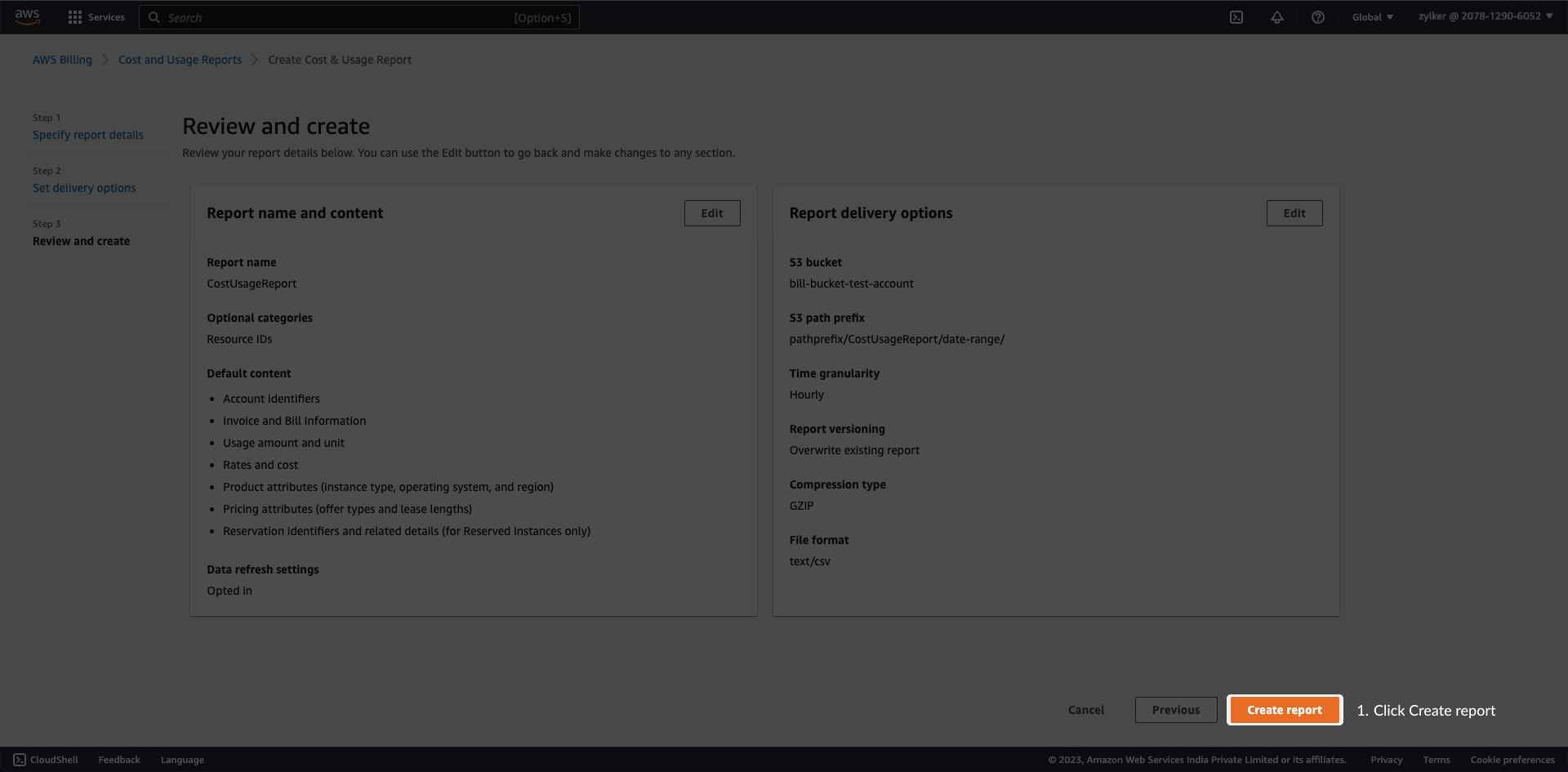Click the Invoice and Bill information item
Image resolution: width=1568 pixels, height=772 pixels.
[x=294, y=421]
